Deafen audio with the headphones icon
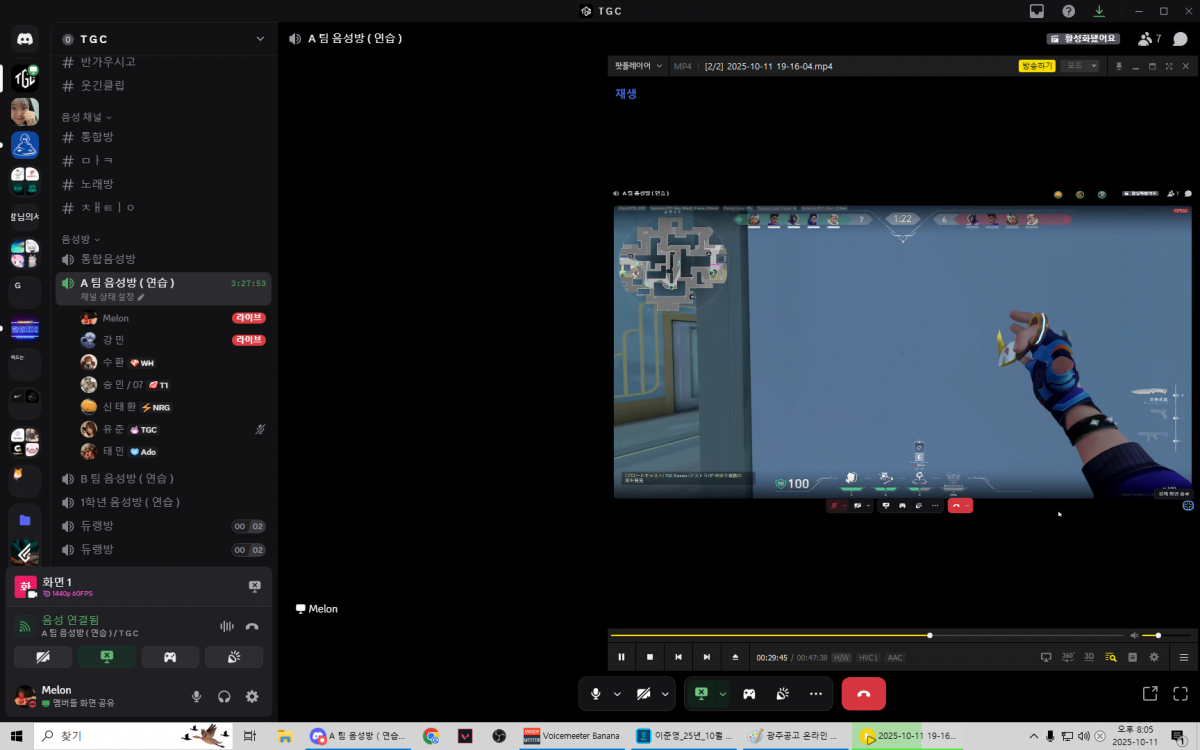This screenshot has width=1200, height=750. pos(225,696)
